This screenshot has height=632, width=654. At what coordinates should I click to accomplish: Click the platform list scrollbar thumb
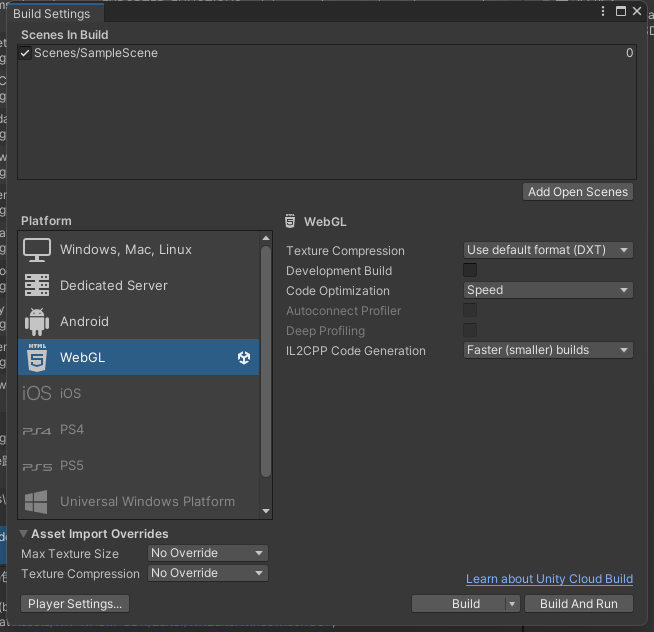pos(266,361)
